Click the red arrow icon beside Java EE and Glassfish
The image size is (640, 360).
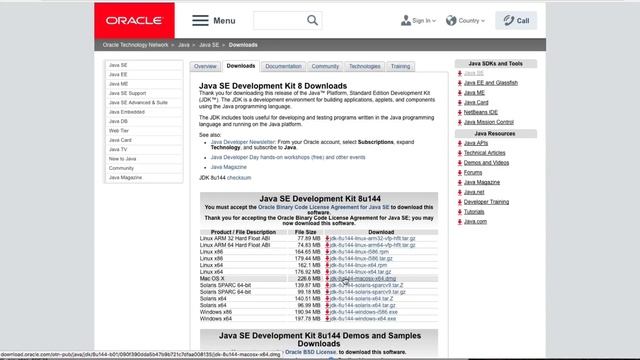click(x=460, y=83)
